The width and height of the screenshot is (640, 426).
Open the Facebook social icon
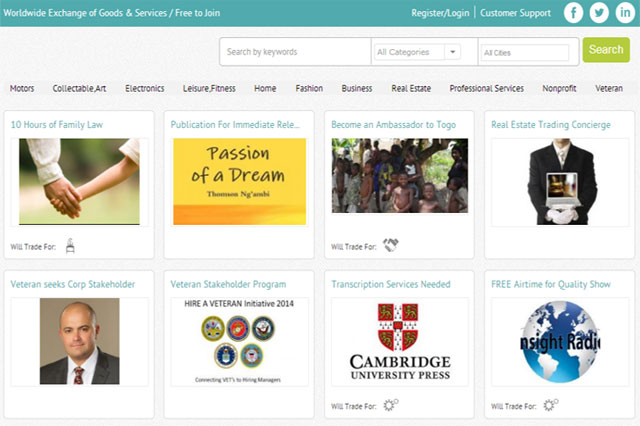[574, 13]
